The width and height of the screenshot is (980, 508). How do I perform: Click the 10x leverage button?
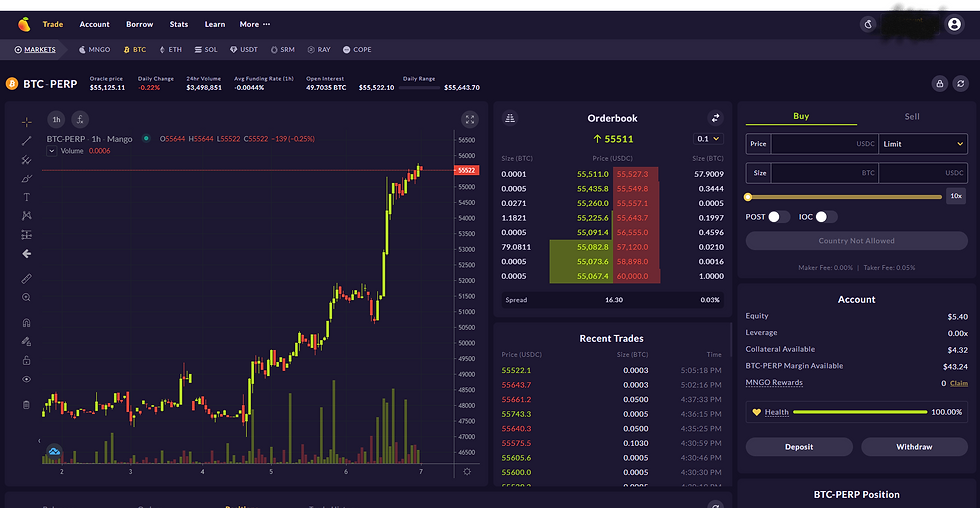tap(956, 196)
